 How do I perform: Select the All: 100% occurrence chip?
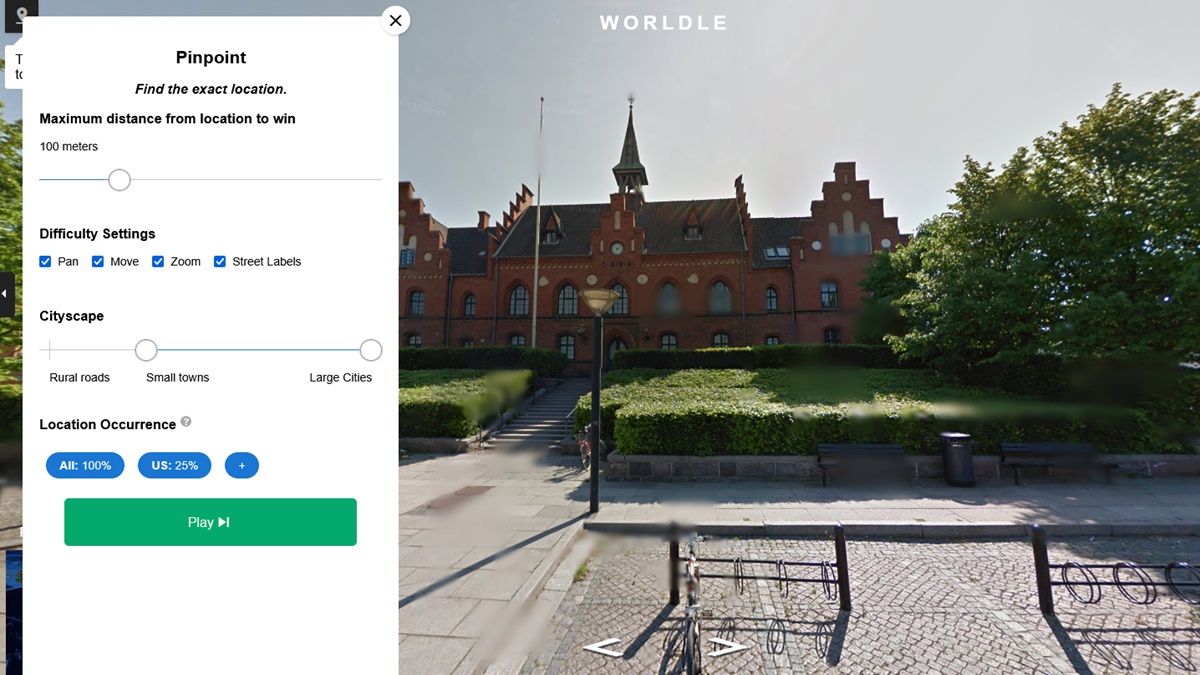coord(85,465)
